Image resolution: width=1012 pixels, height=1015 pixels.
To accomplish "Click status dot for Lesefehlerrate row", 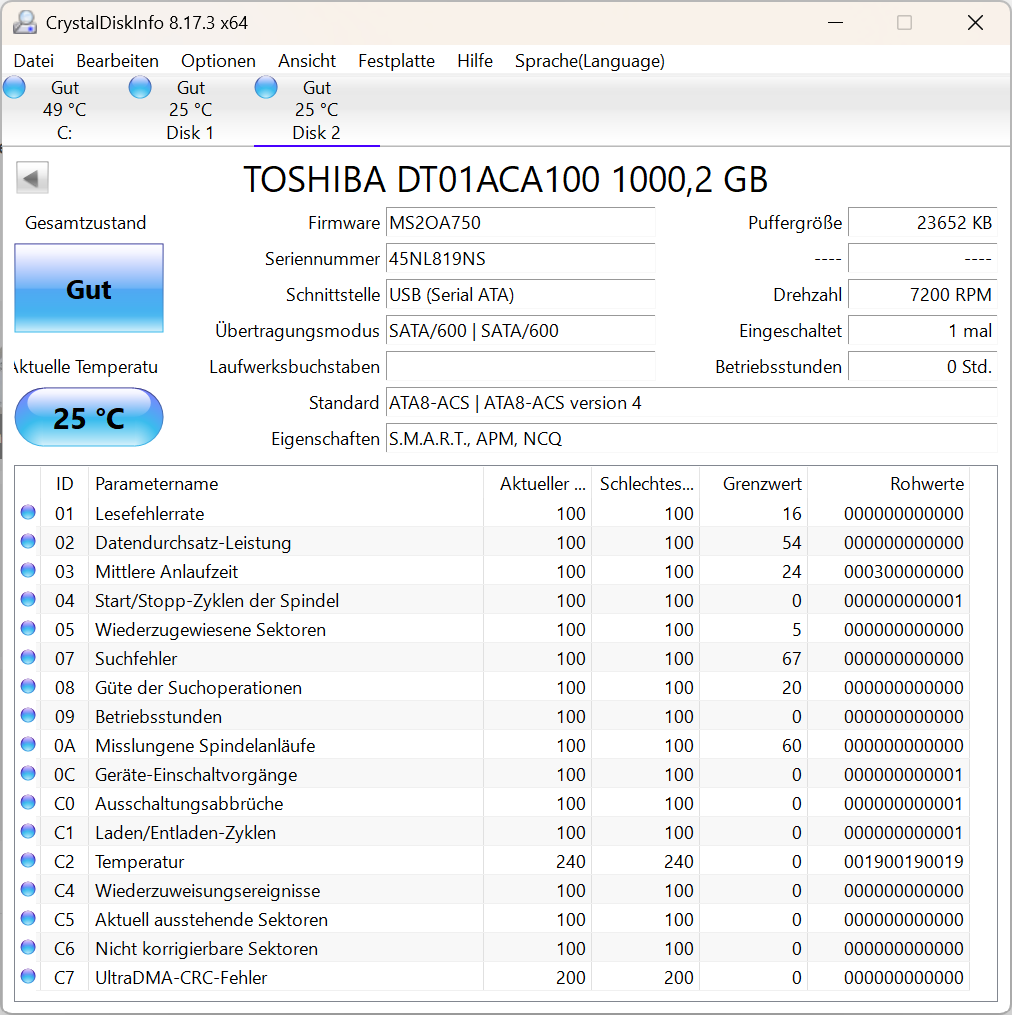I will pyautogui.click(x=28, y=513).
